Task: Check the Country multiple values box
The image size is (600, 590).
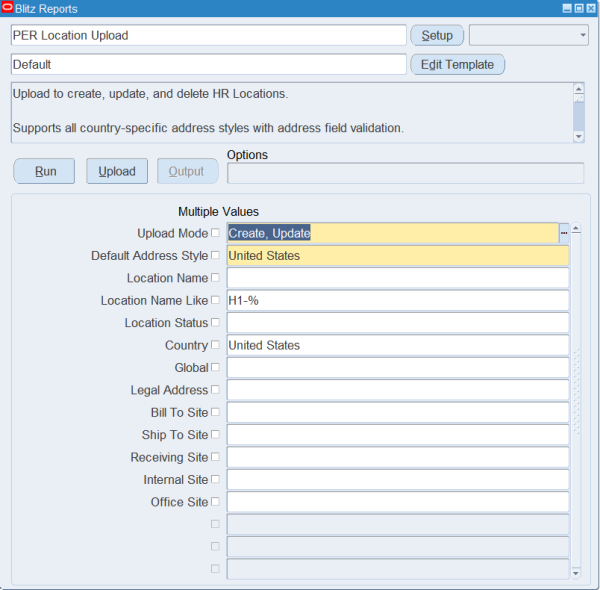Action: click(x=215, y=345)
